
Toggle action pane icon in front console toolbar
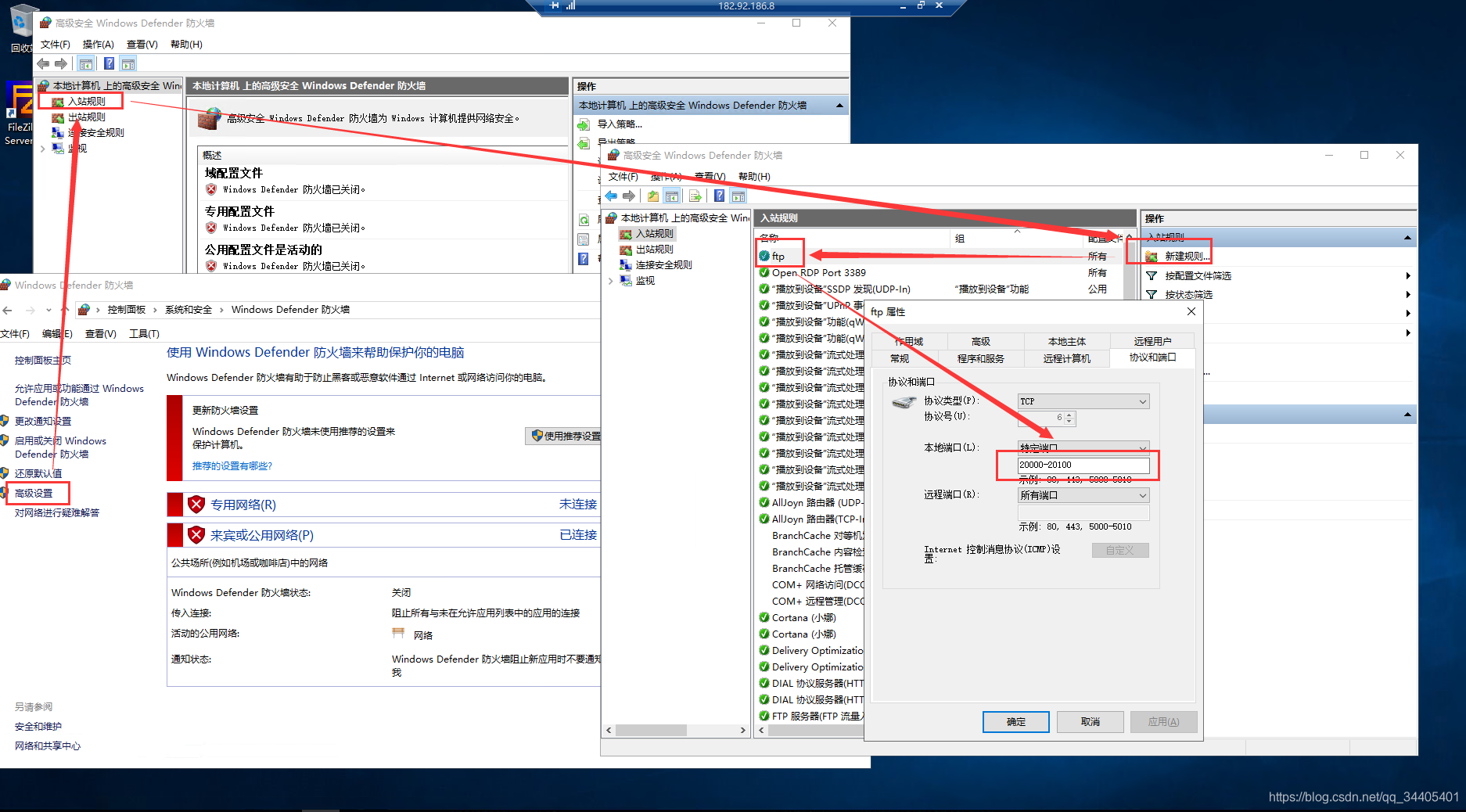coord(738,196)
